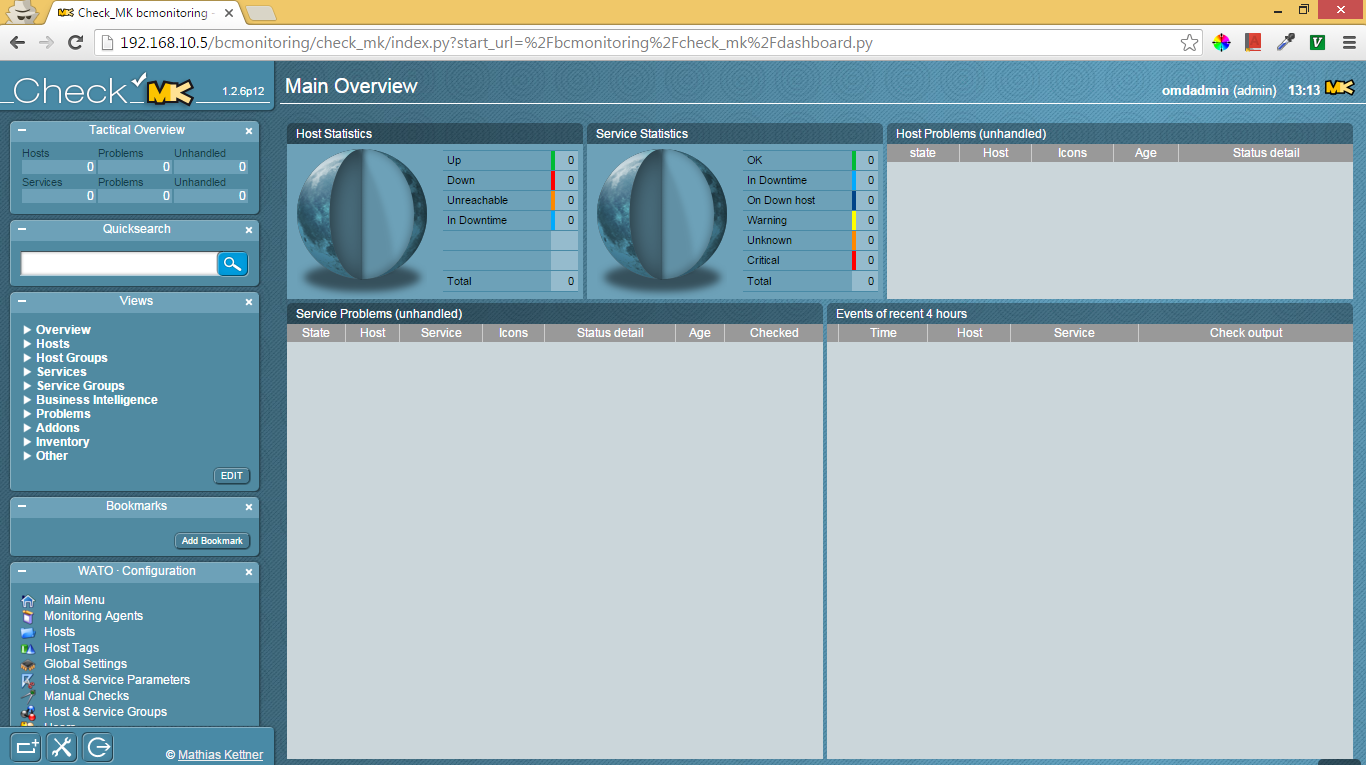
Task: Click the add snapin button in sidebar footer
Action: coord(27,747)
